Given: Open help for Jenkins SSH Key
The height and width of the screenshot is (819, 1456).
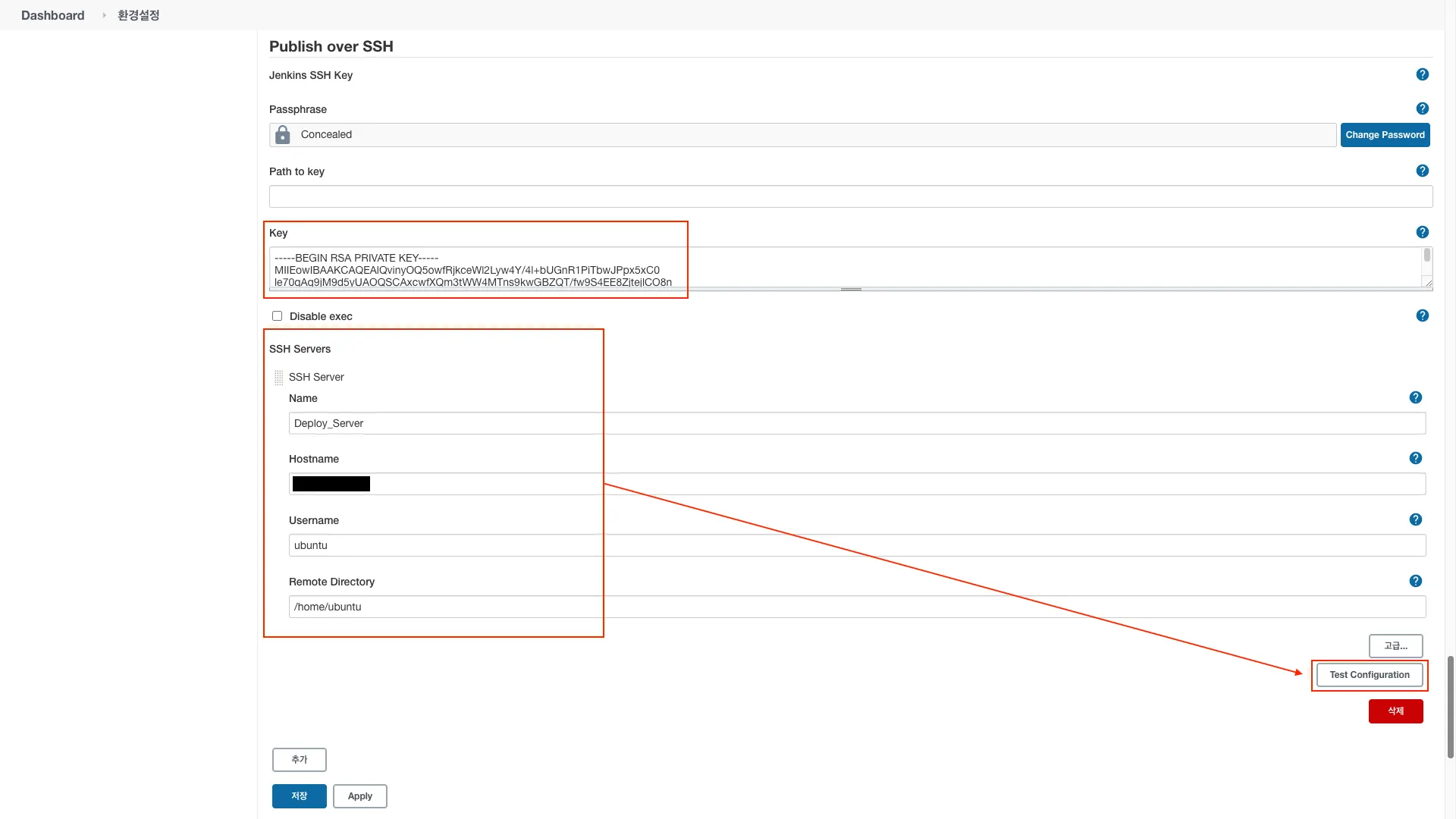Looking at the screenshot, I should 1422,74.
